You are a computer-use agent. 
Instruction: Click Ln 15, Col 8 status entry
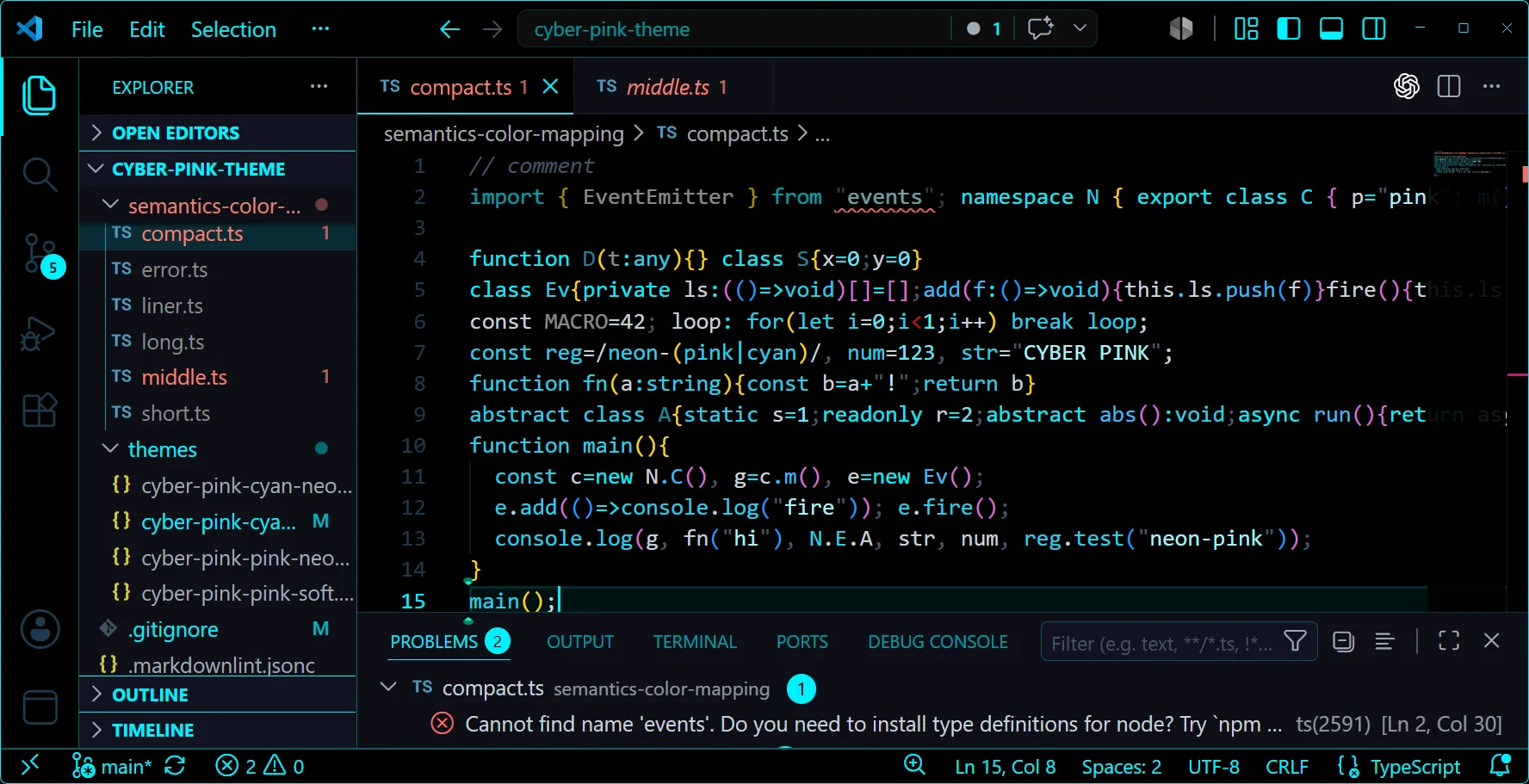1005,767
